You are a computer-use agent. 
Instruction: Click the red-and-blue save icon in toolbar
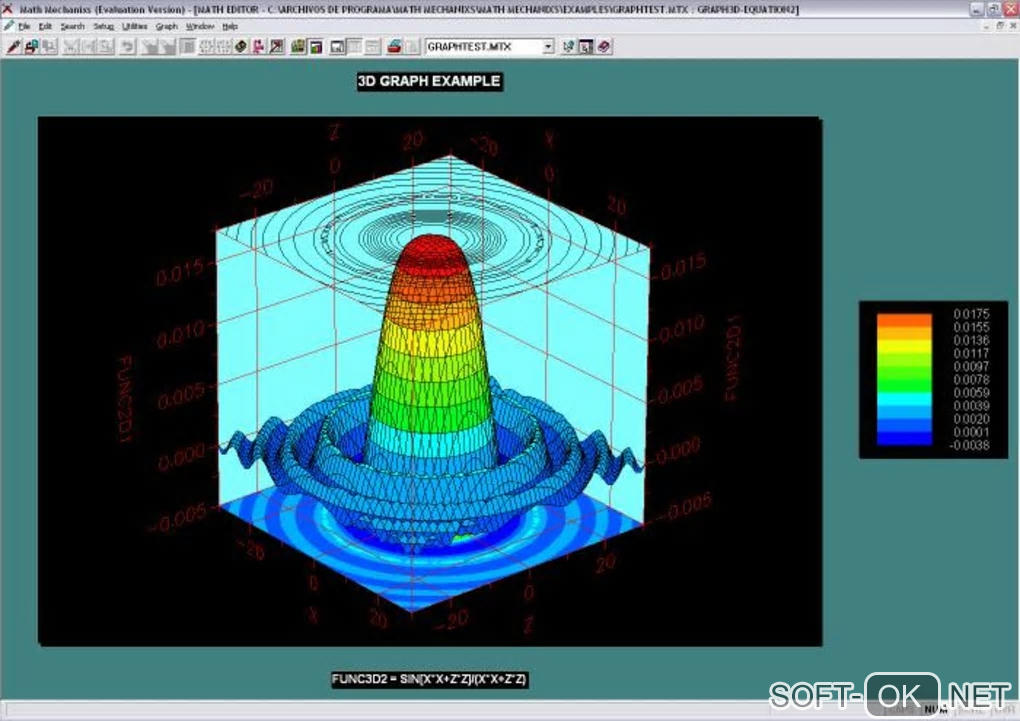click(x=31, y=47)
